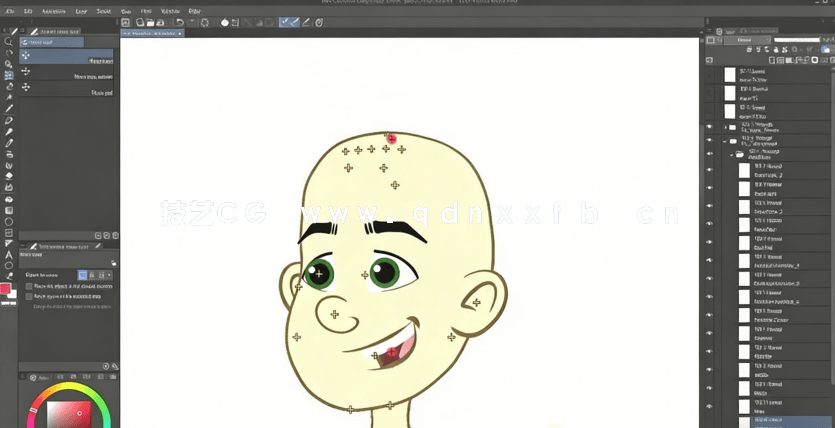Image resolution: width=835 pixels, height=428 pixels.
Task: Hide the nested sub-folder via its eye
Action: pos(709,154)
